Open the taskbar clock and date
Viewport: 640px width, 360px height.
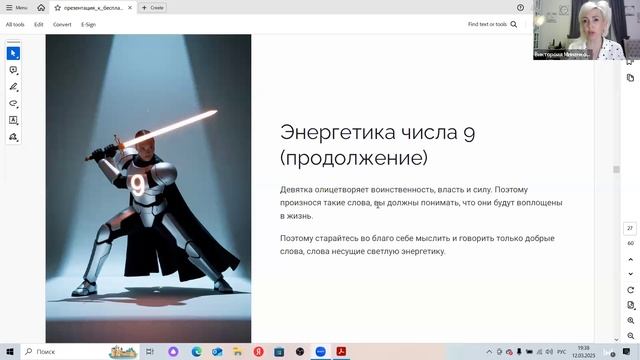coord(584,352)
